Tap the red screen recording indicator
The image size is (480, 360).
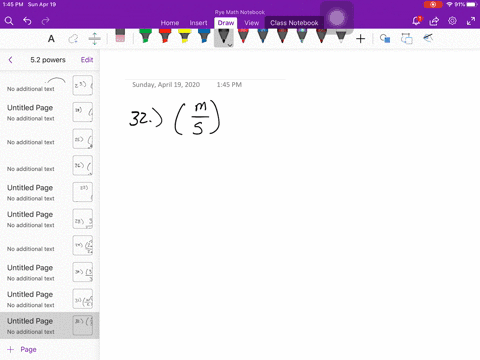pyautogui.click(x=433, y=4)
